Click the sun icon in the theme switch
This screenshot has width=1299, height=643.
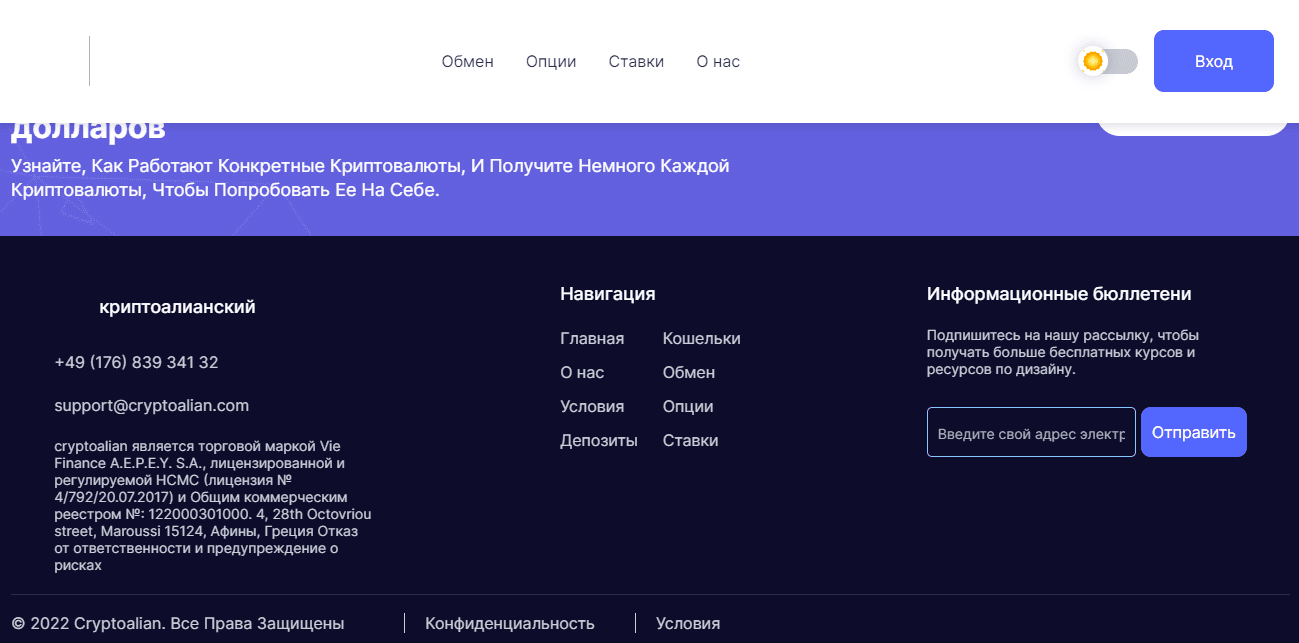[1091, 61]
